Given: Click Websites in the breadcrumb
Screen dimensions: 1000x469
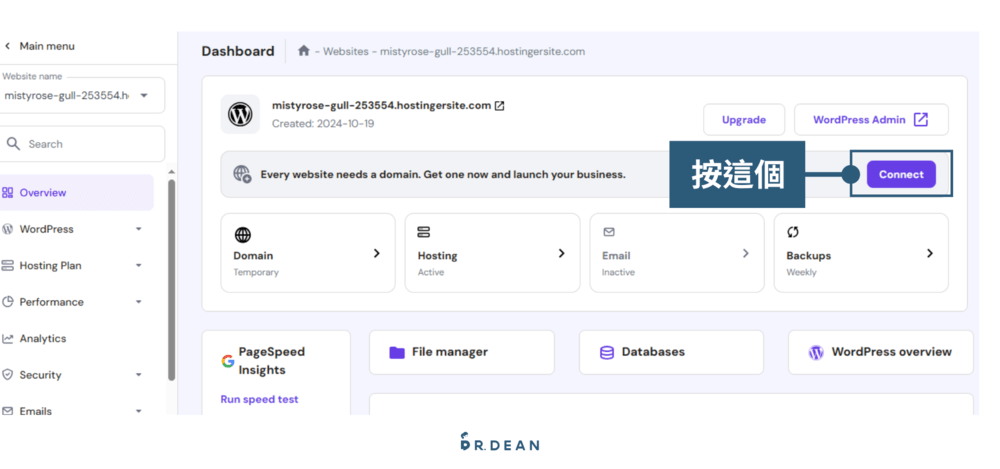Looking at the screenshot, I should [346, 51].
